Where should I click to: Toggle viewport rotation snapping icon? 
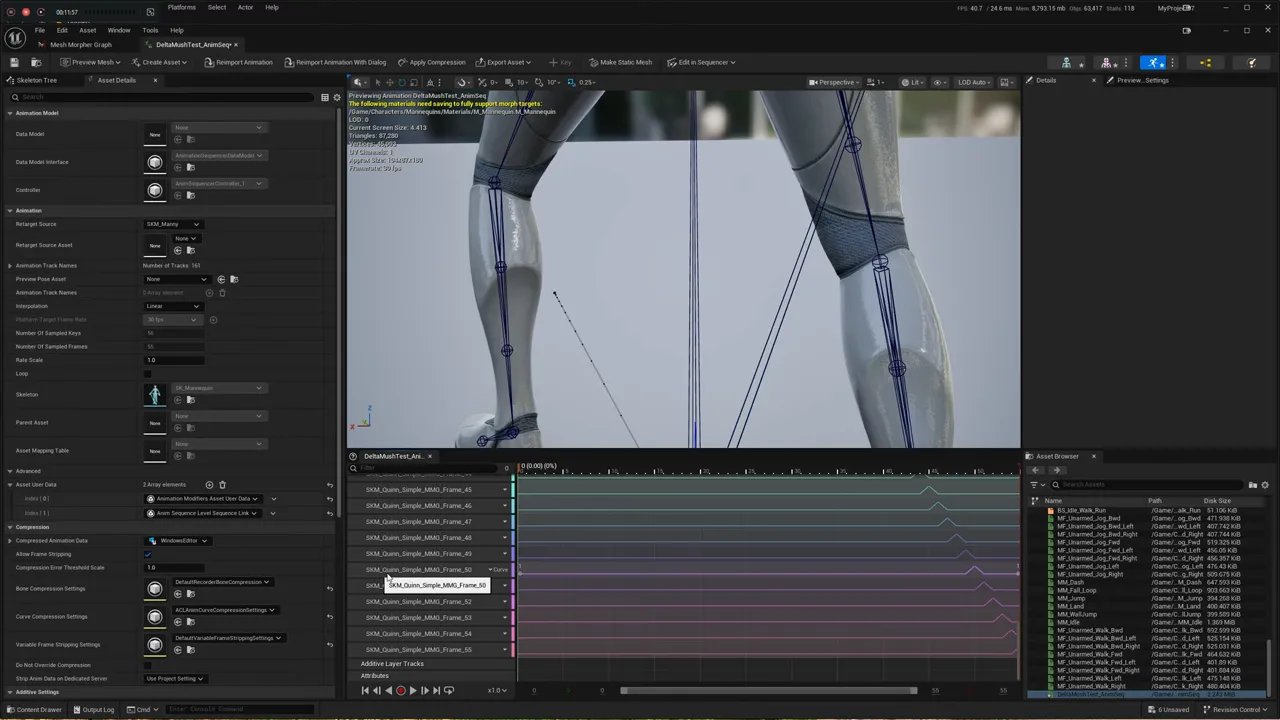coord(538,82)
